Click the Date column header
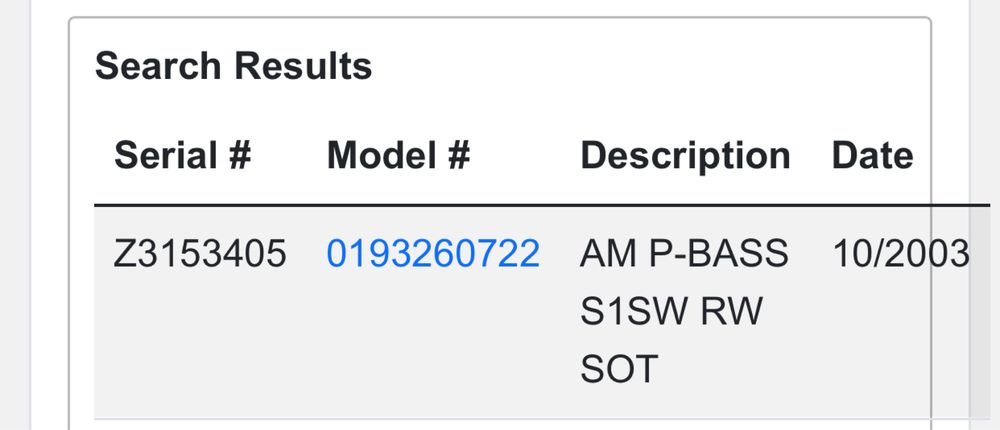This screenshot has width=1000, height=430. pos(872,156)
